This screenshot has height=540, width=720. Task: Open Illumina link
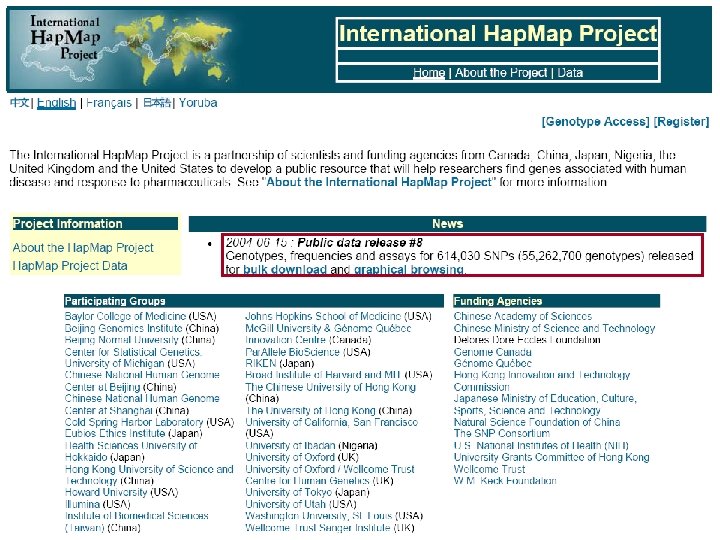click(x=82, y=504)
